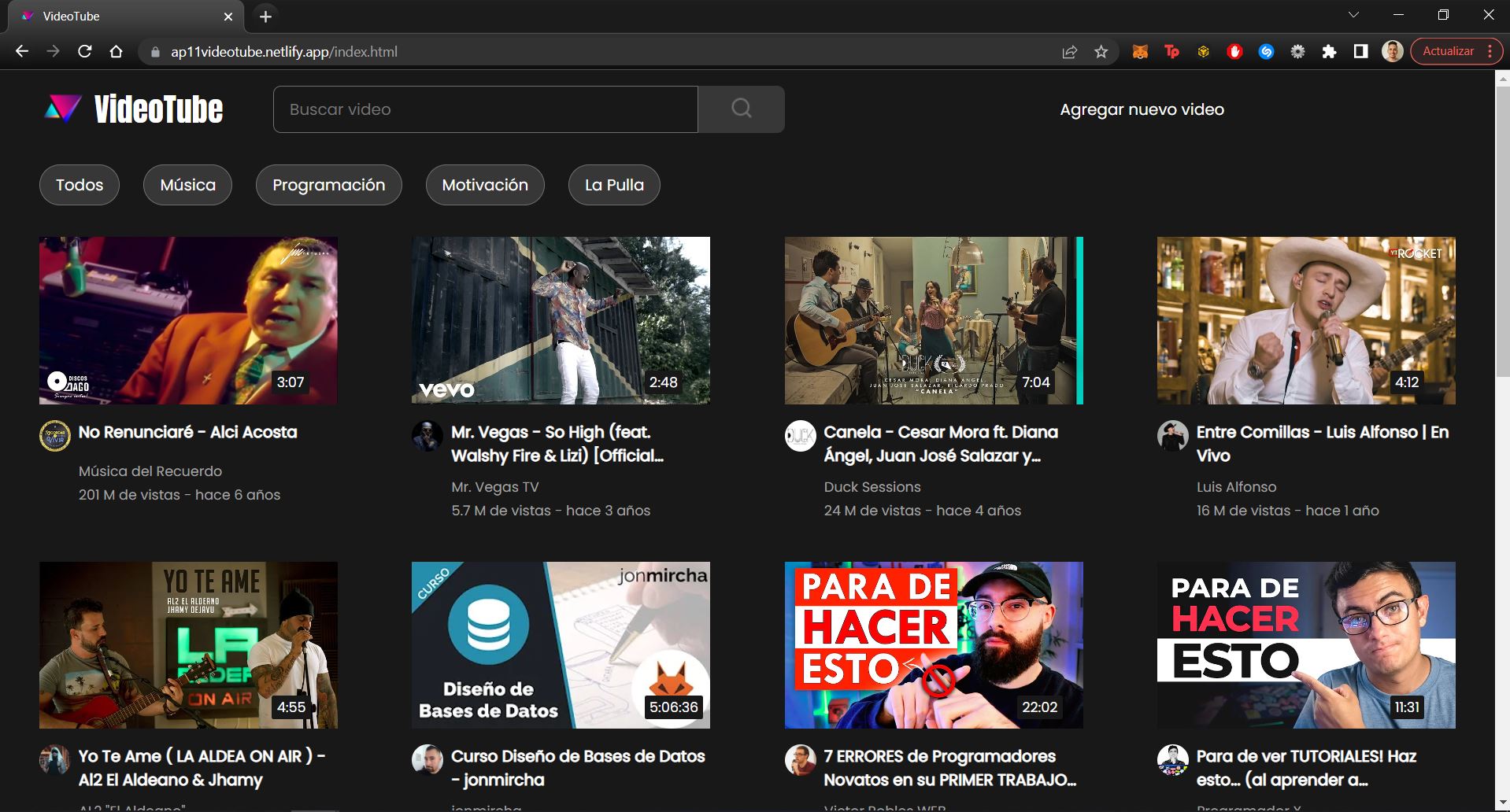The height and width of the screenshot is (812, 1510).
Task: Open the gear extension icon
Action: tap(1297, 52)
